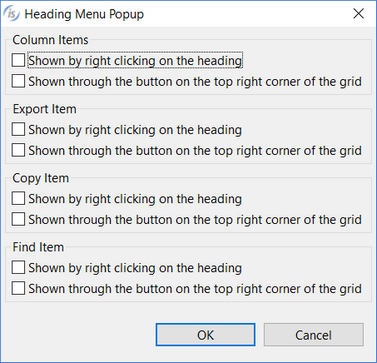Click the Find Item group heading
Viewport: 377px width, 363px height.
point(38,247)
